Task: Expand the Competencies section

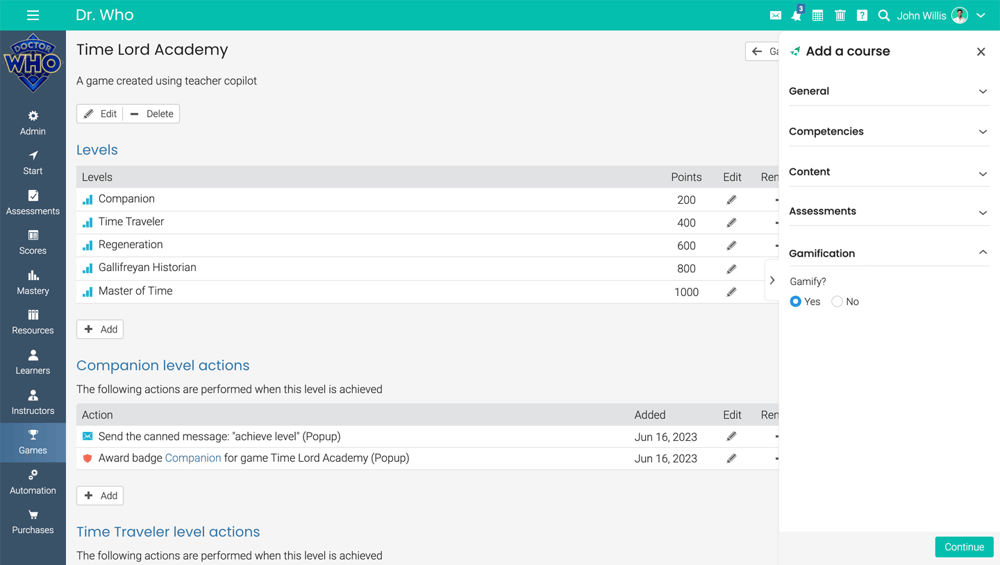Action: click(888, 132)
